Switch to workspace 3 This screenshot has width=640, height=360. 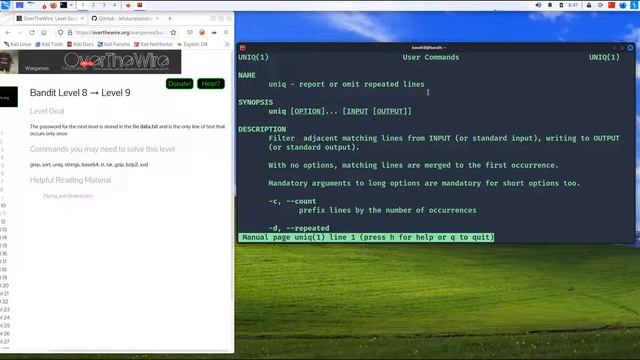coord(104,5)
